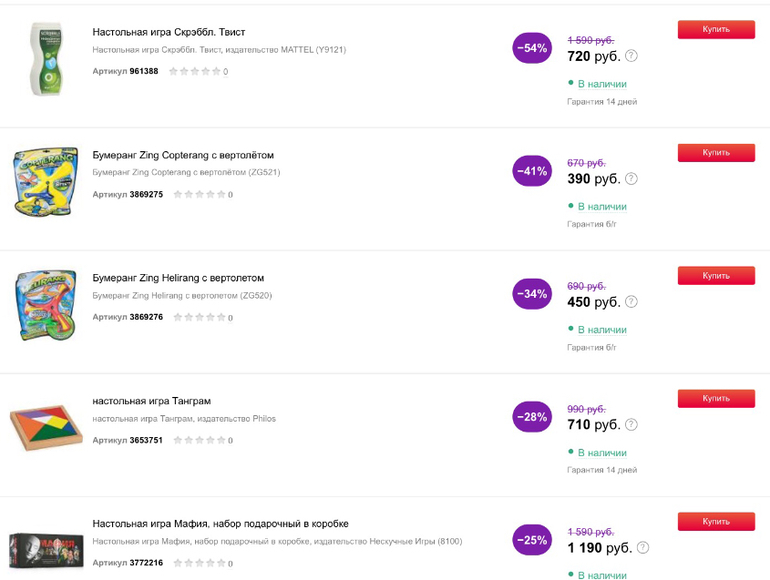Open the настольная игра Танграм title link

point(152,401)
